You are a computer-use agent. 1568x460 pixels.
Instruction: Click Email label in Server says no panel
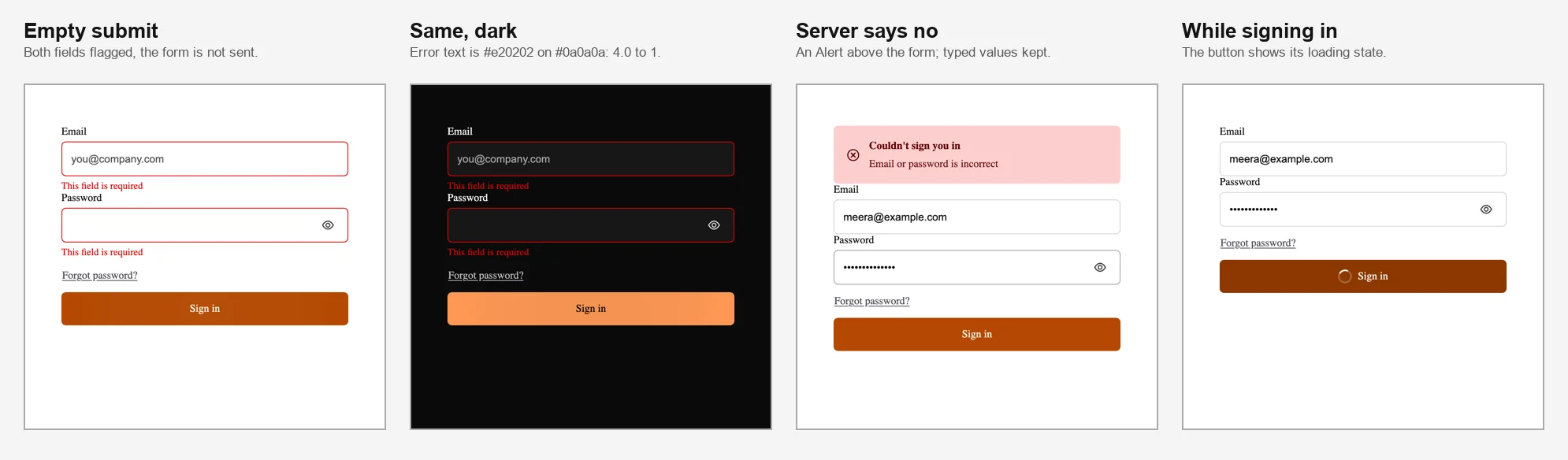[x=846, y=190]
